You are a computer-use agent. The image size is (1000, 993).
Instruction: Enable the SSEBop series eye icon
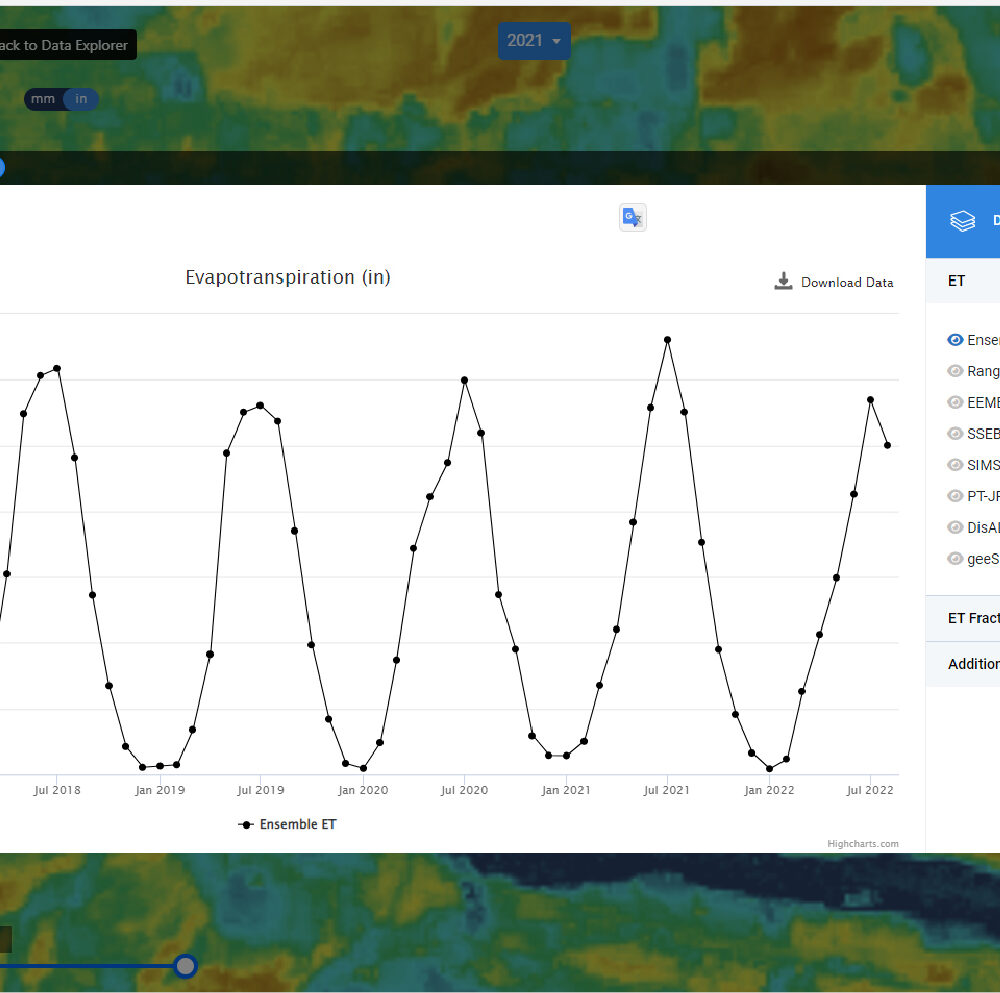(x=955, y=434)
